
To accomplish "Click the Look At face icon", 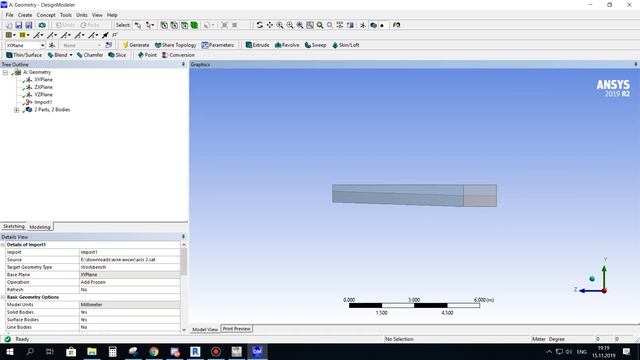I will tap(396, 25).
